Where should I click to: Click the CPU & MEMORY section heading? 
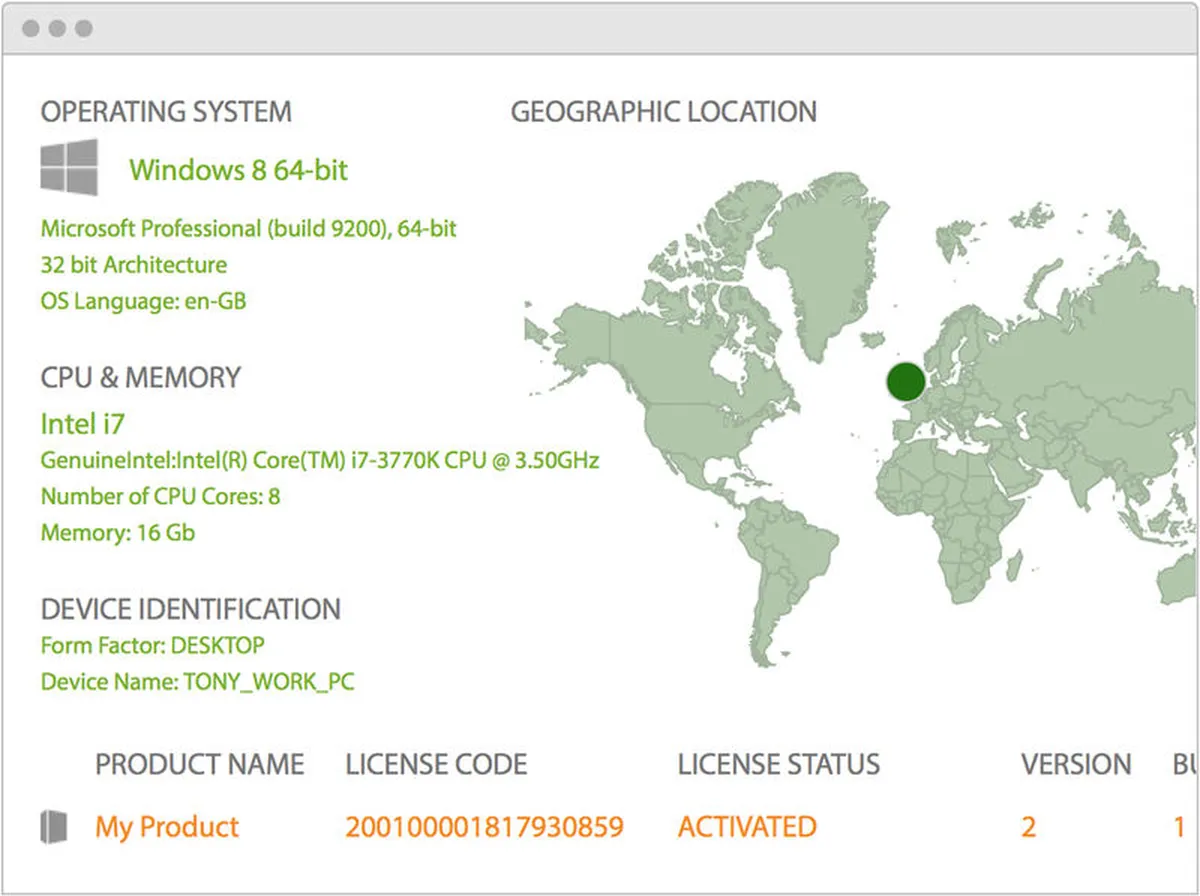[x=140, y=378]
